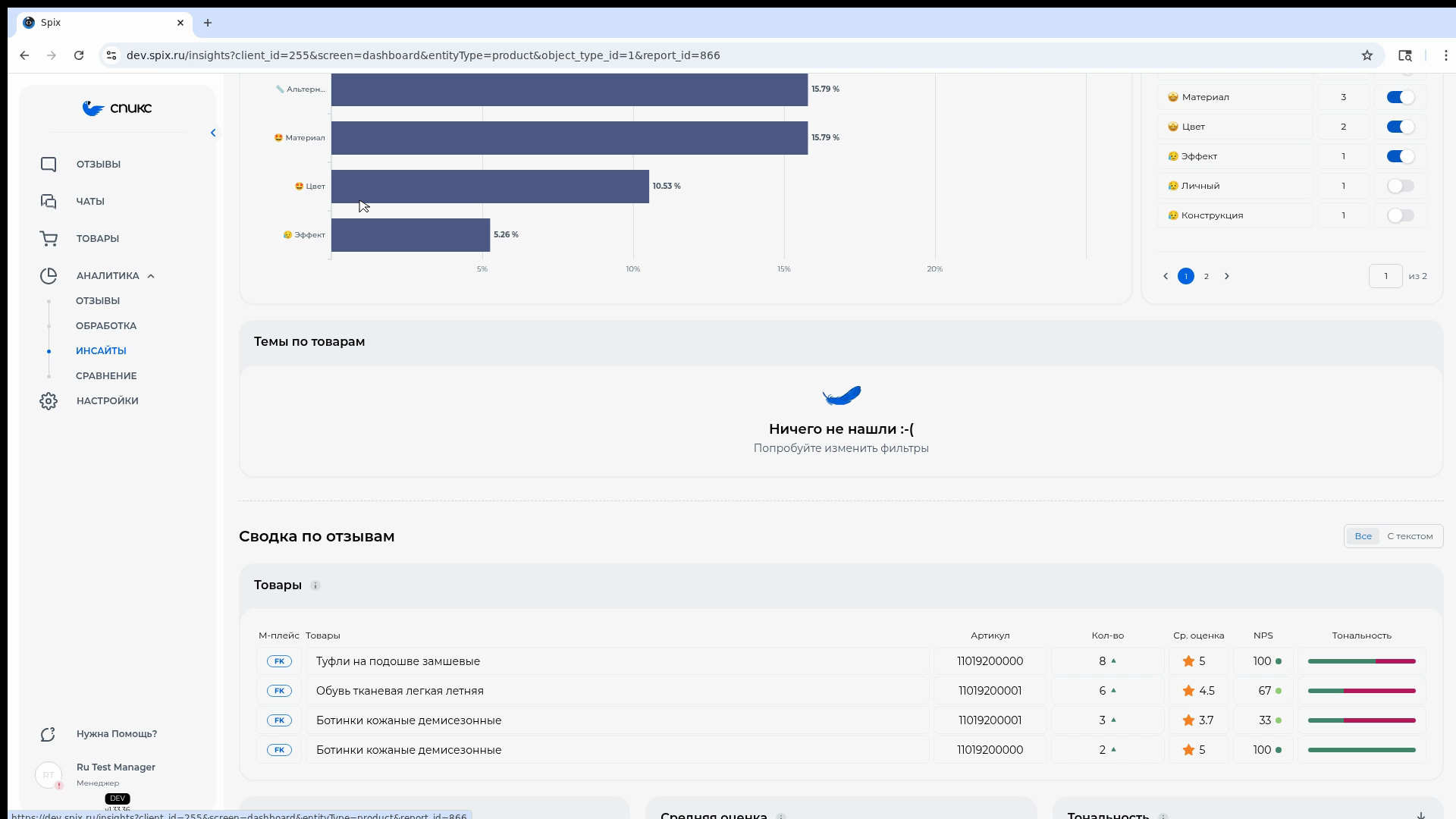This screenshot has height=819, width=1456.
Task: Open Настройки from the sidebar
Action: click(x=108, y=401)
